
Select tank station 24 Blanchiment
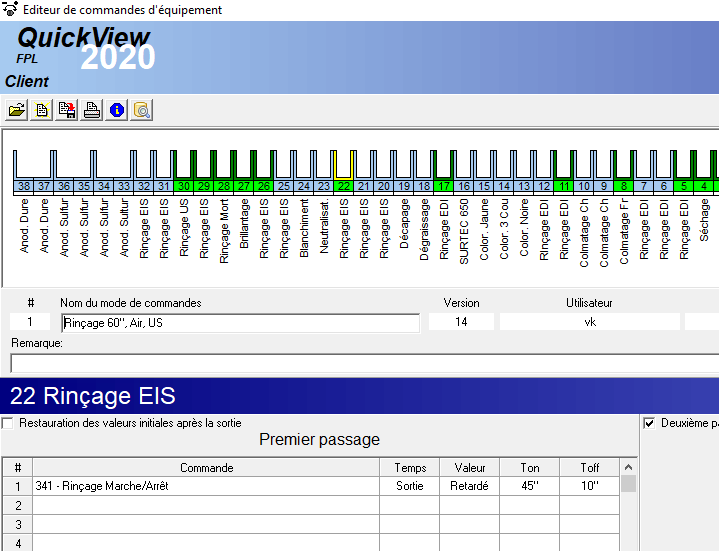304,186
